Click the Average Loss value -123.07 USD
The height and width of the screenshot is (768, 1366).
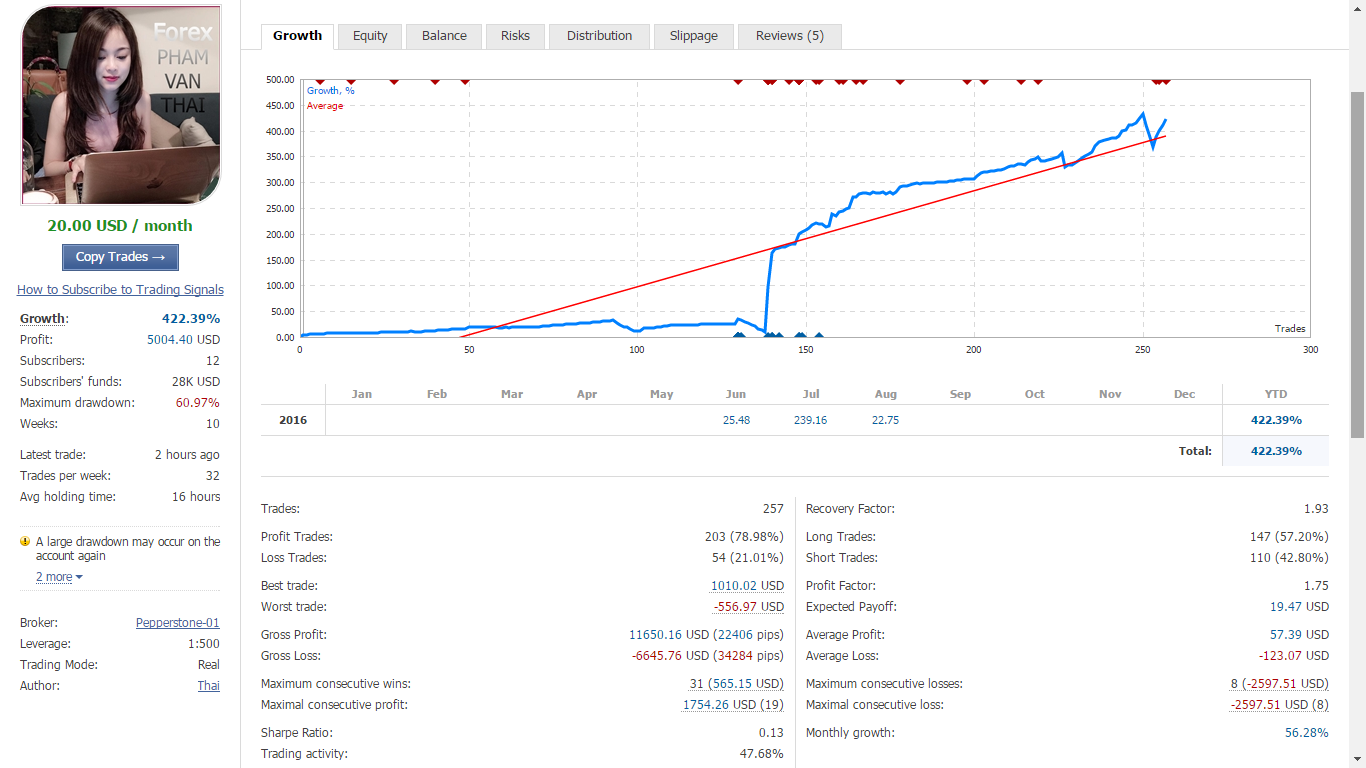point(1294,656)
